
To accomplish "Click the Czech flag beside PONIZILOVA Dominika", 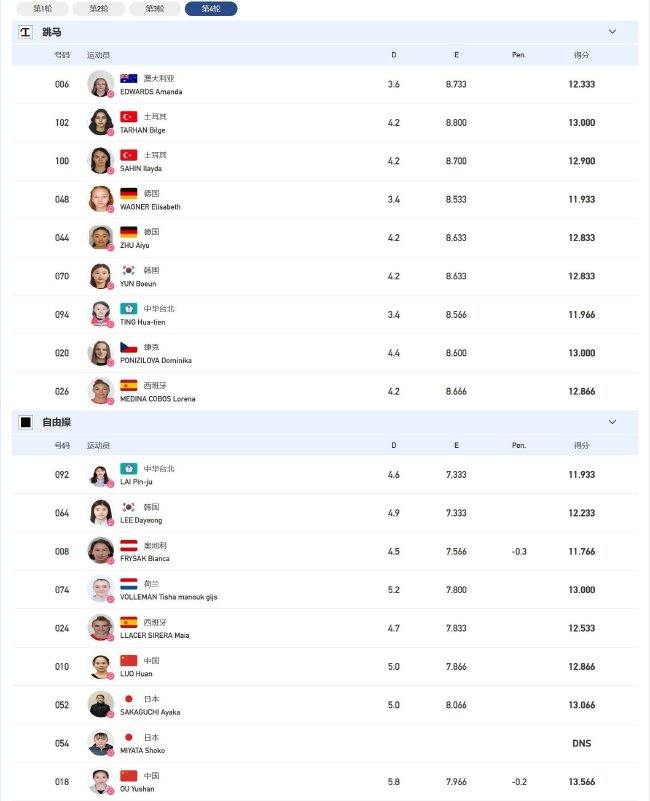I will (x=128, y=347).
